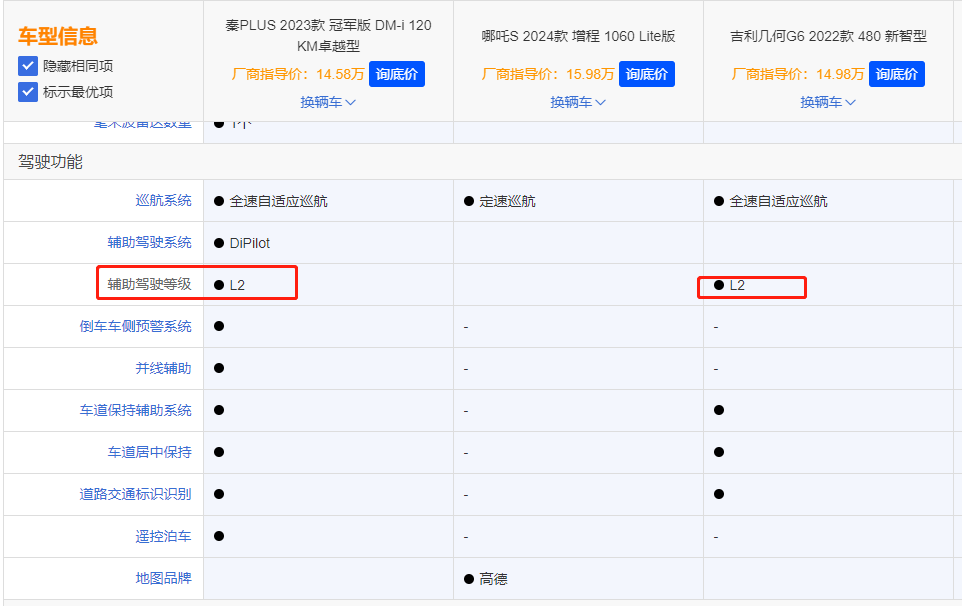Open the 倒车车侧预警系统 link
The width and height of the screenshot is (962, 606).
[x=135, y=326]
